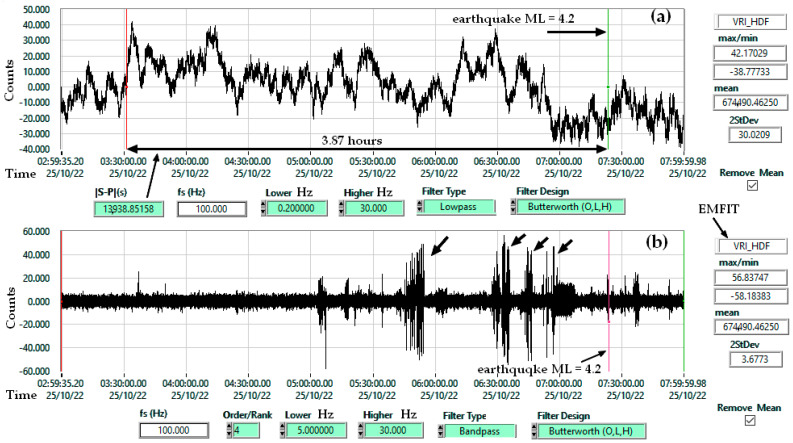Click the fs (Hz) field in panel (b)
The width and height of the screenshot is (793, 443).
coord(173,430)
